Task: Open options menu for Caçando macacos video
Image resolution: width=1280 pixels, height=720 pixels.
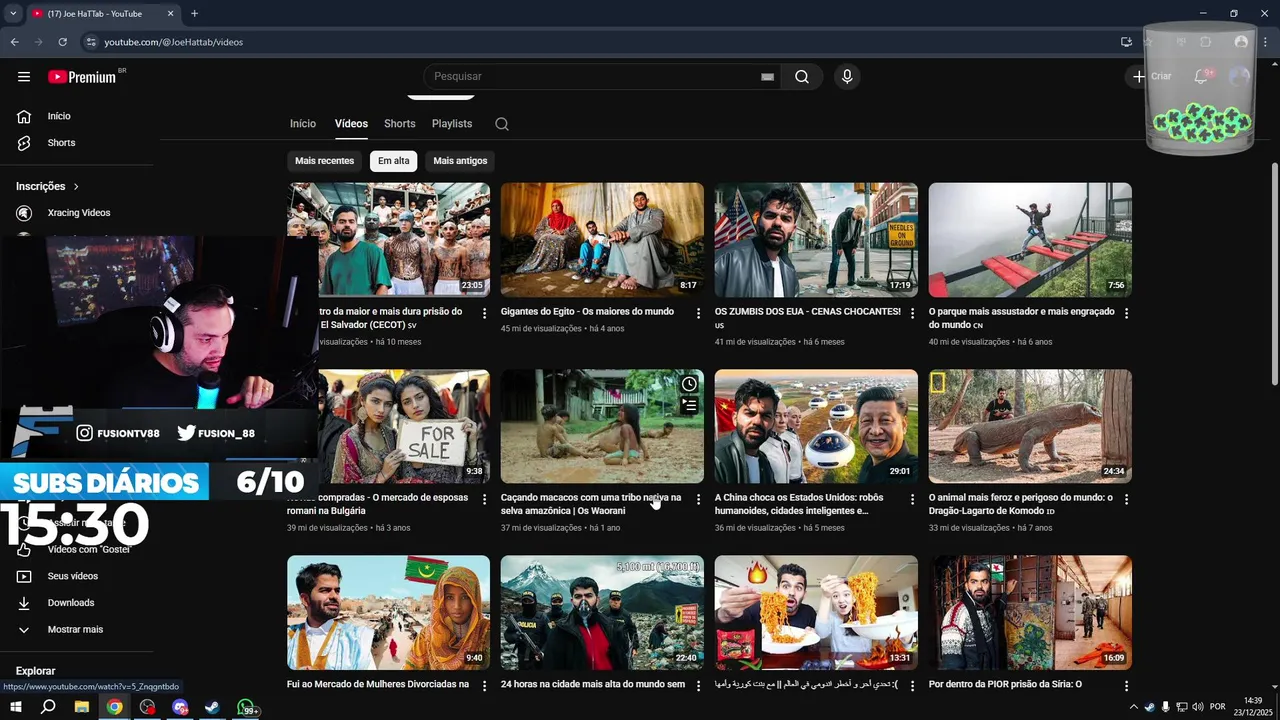Action: (698, 499)
